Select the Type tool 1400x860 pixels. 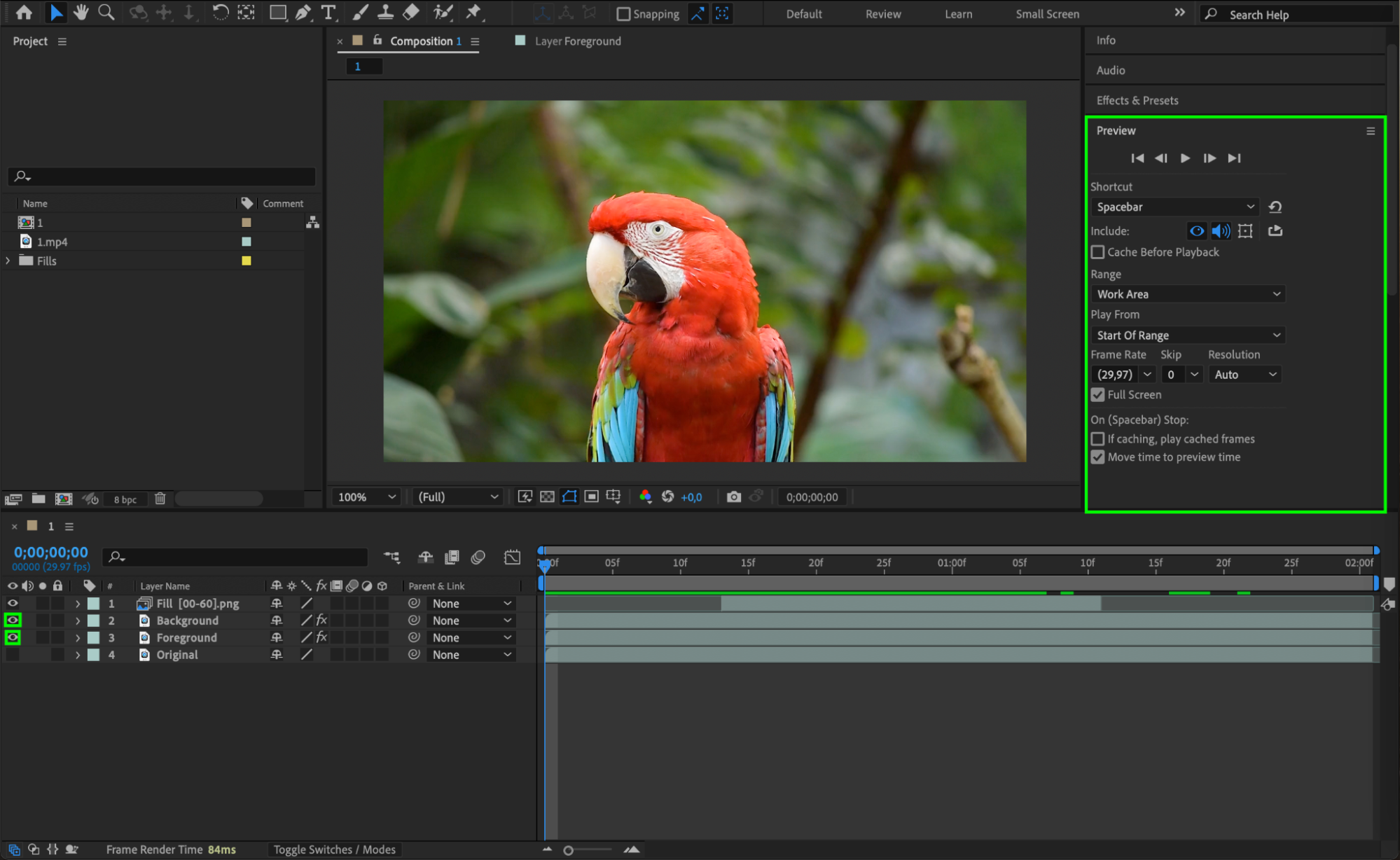(328, 12)
